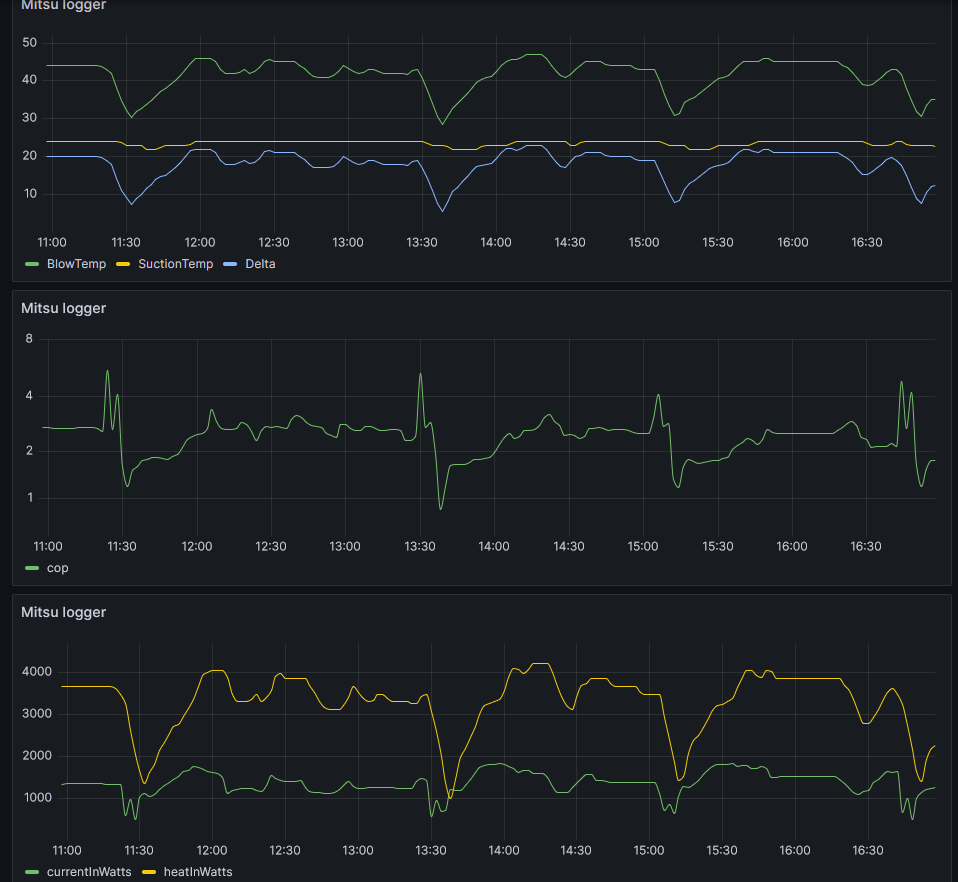
Task: Toggle the SuctionTemp legend label
Action: pos(178,264)
